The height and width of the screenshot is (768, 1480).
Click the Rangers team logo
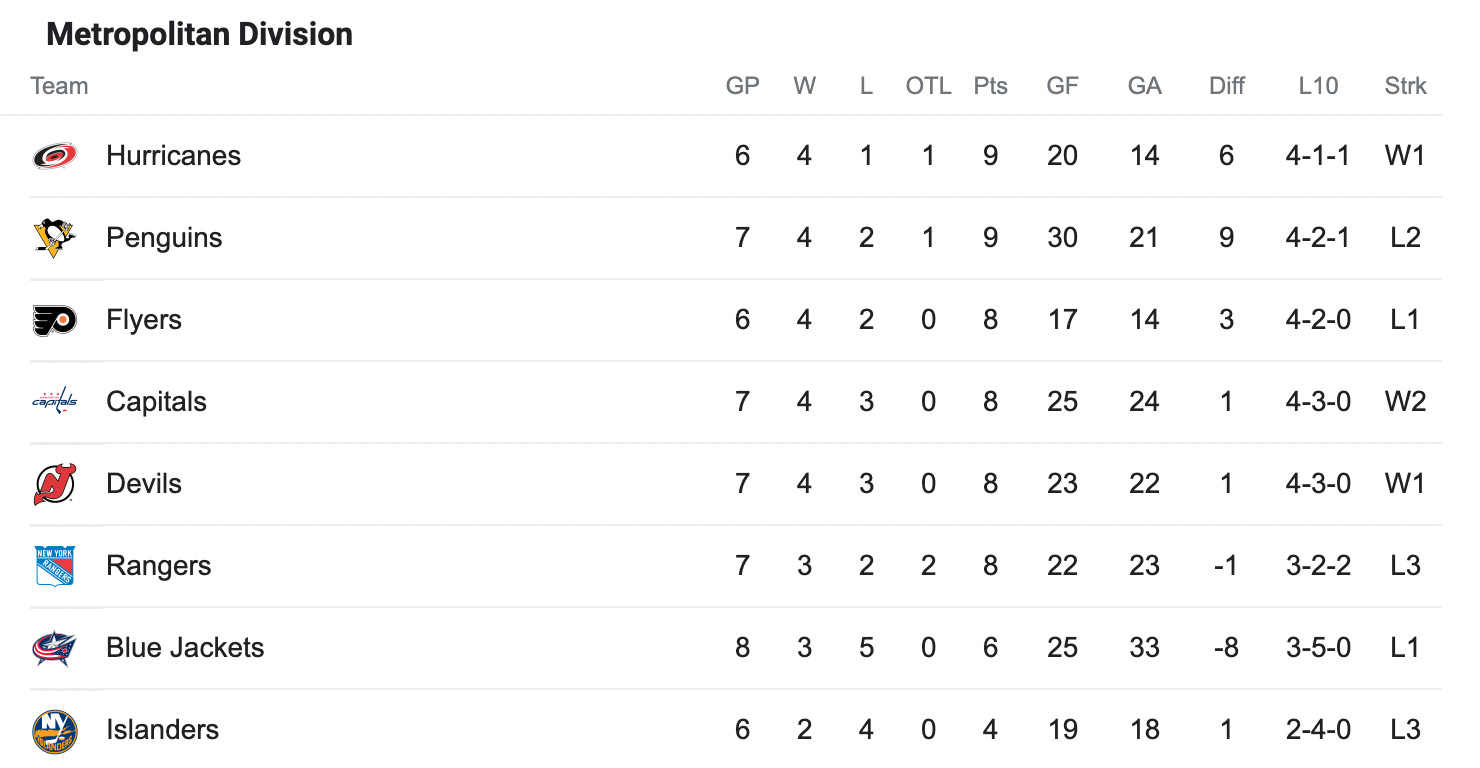click(54, 566)
